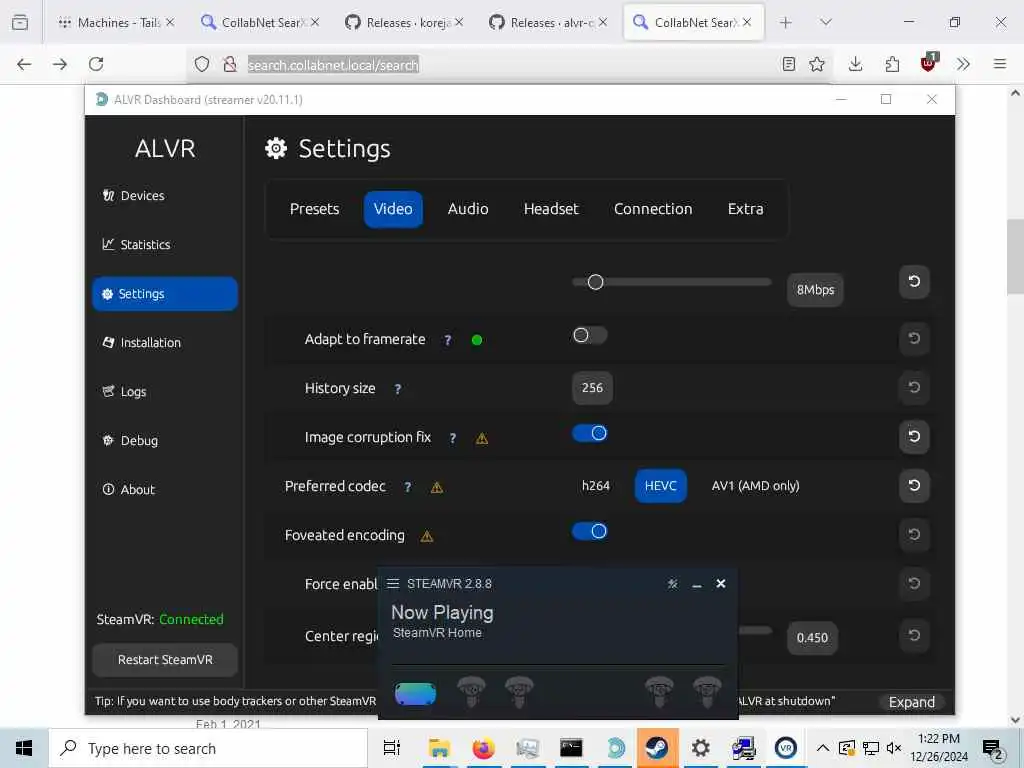Open a new browser tab
Screen dimensions: 1024x768
[786, 23]
